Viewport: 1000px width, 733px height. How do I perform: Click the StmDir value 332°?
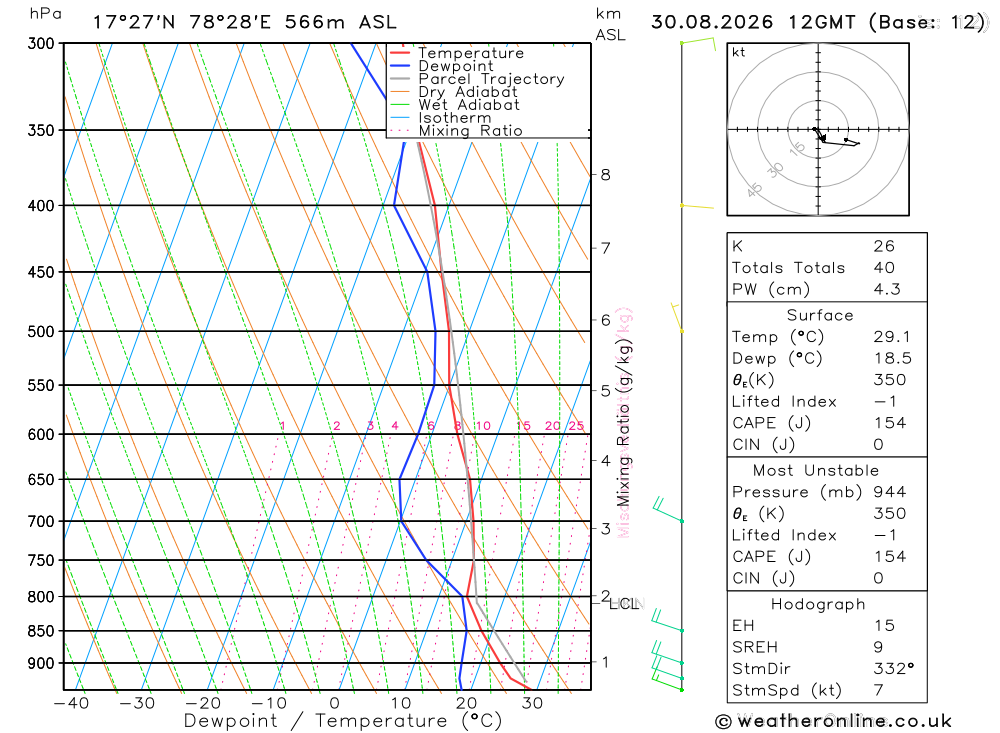click(894, 669)
